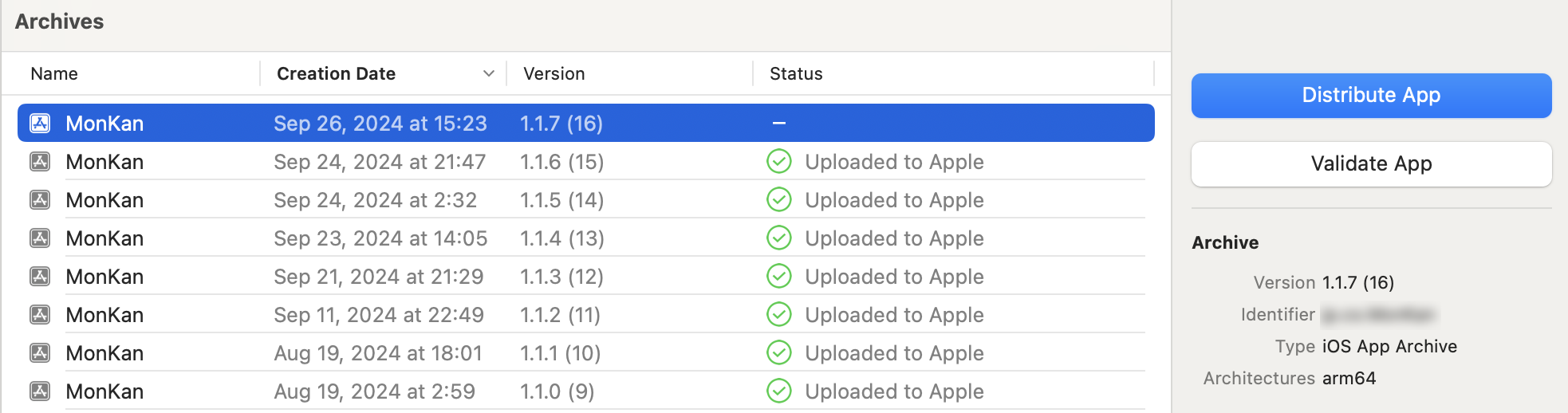Click the archive icon for version 1.1.3 (12)
This screenshot has height=413, width=1568.
(40, 277)
